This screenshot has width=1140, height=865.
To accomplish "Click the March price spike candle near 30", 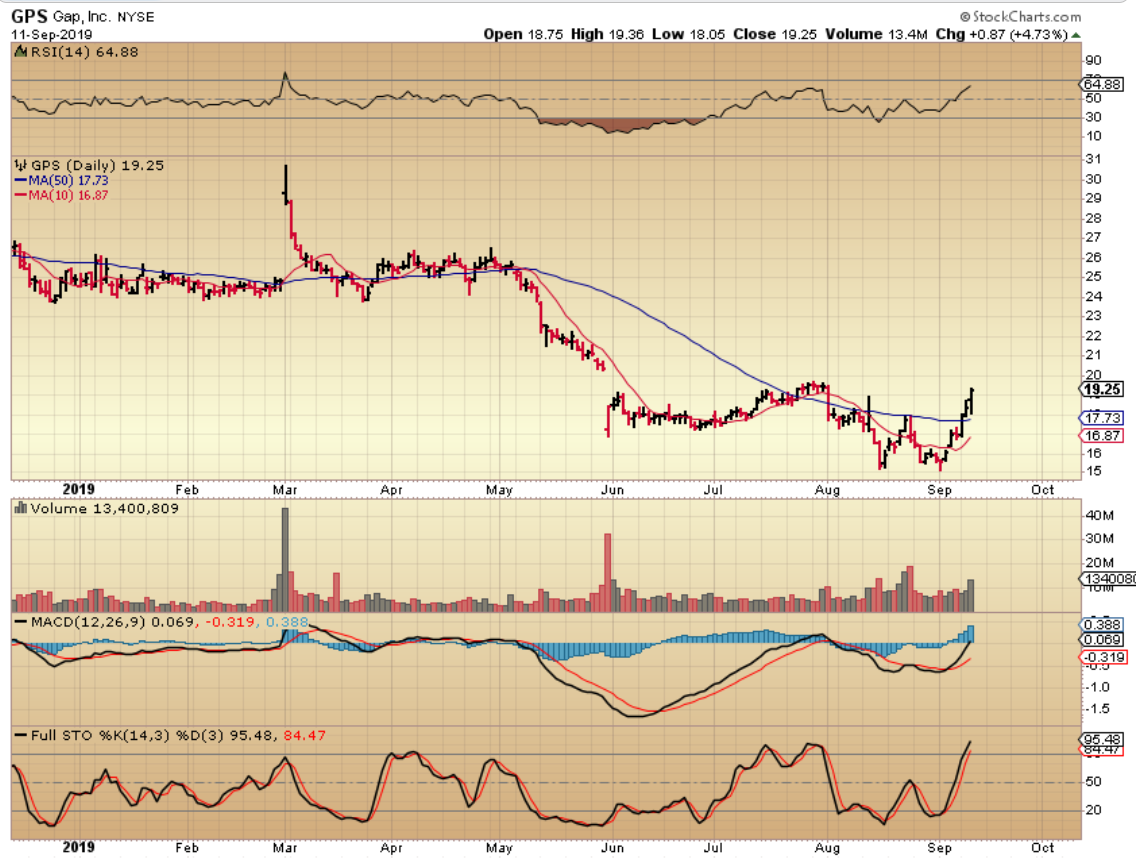I will (286, 185).
